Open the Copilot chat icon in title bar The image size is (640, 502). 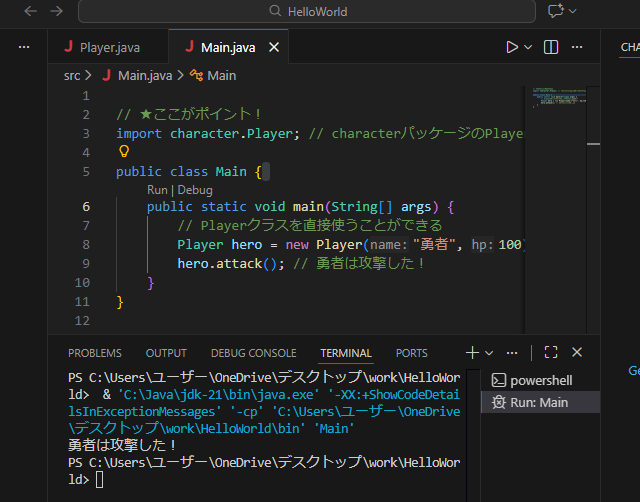pyautogui.click(x=557, y=11)
